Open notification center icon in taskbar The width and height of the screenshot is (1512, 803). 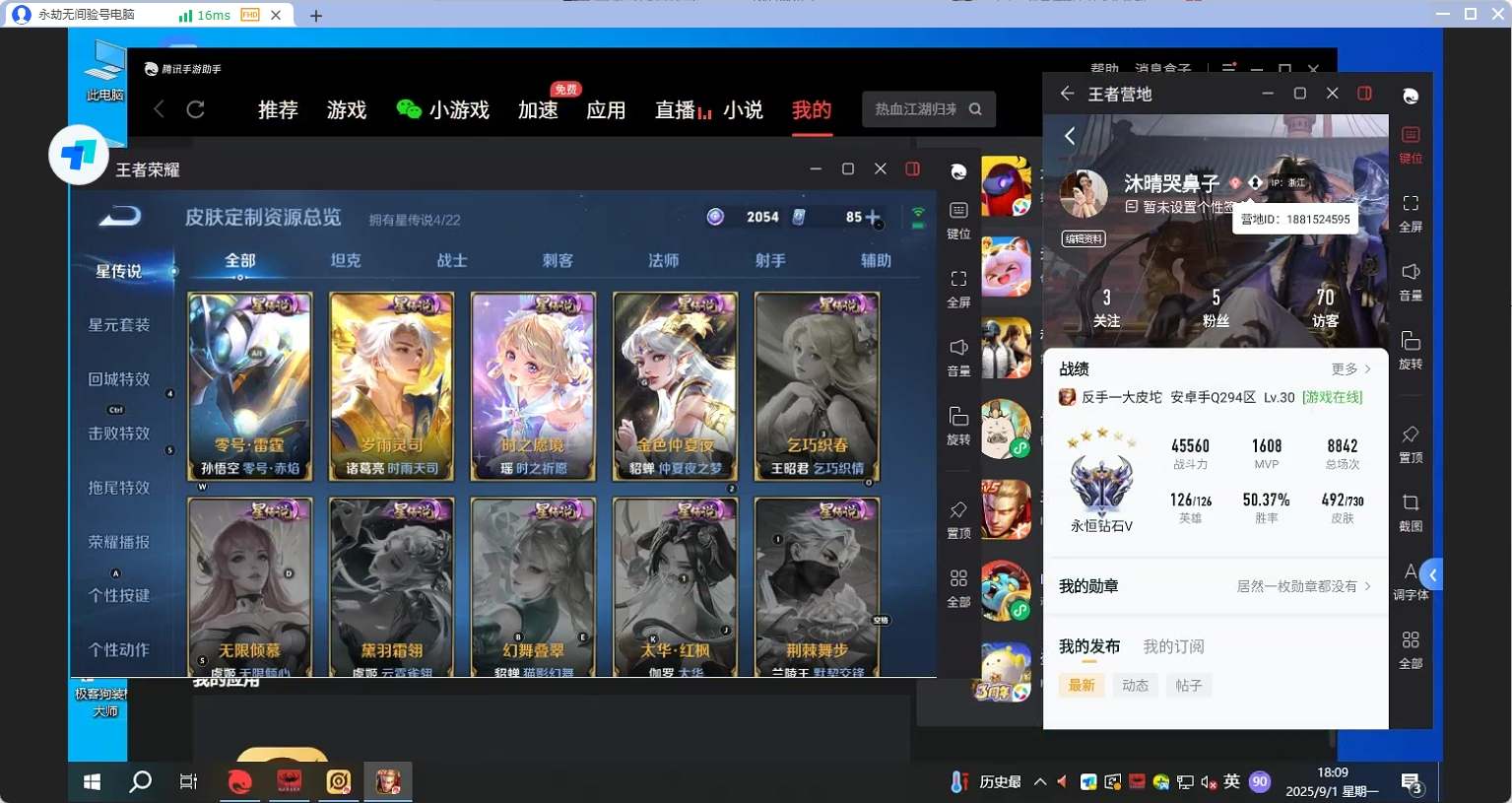click(x=1412, y=783)
